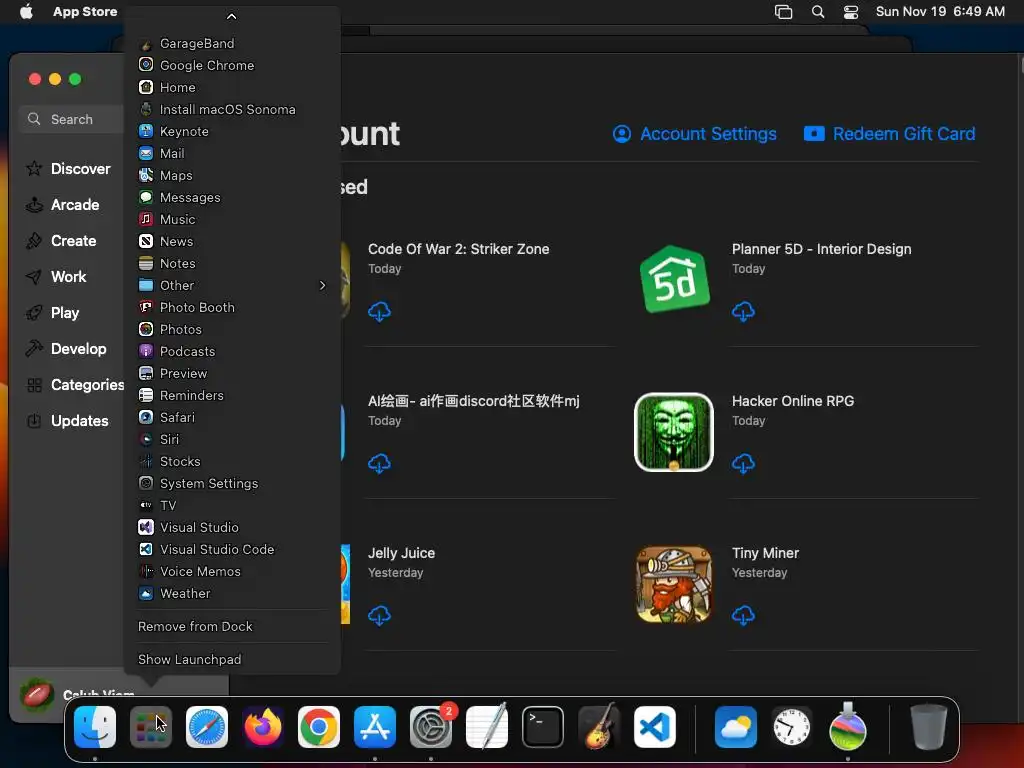1024x768 pixels.
Task: Select Reminders in the menu
Action: [232, 395]
